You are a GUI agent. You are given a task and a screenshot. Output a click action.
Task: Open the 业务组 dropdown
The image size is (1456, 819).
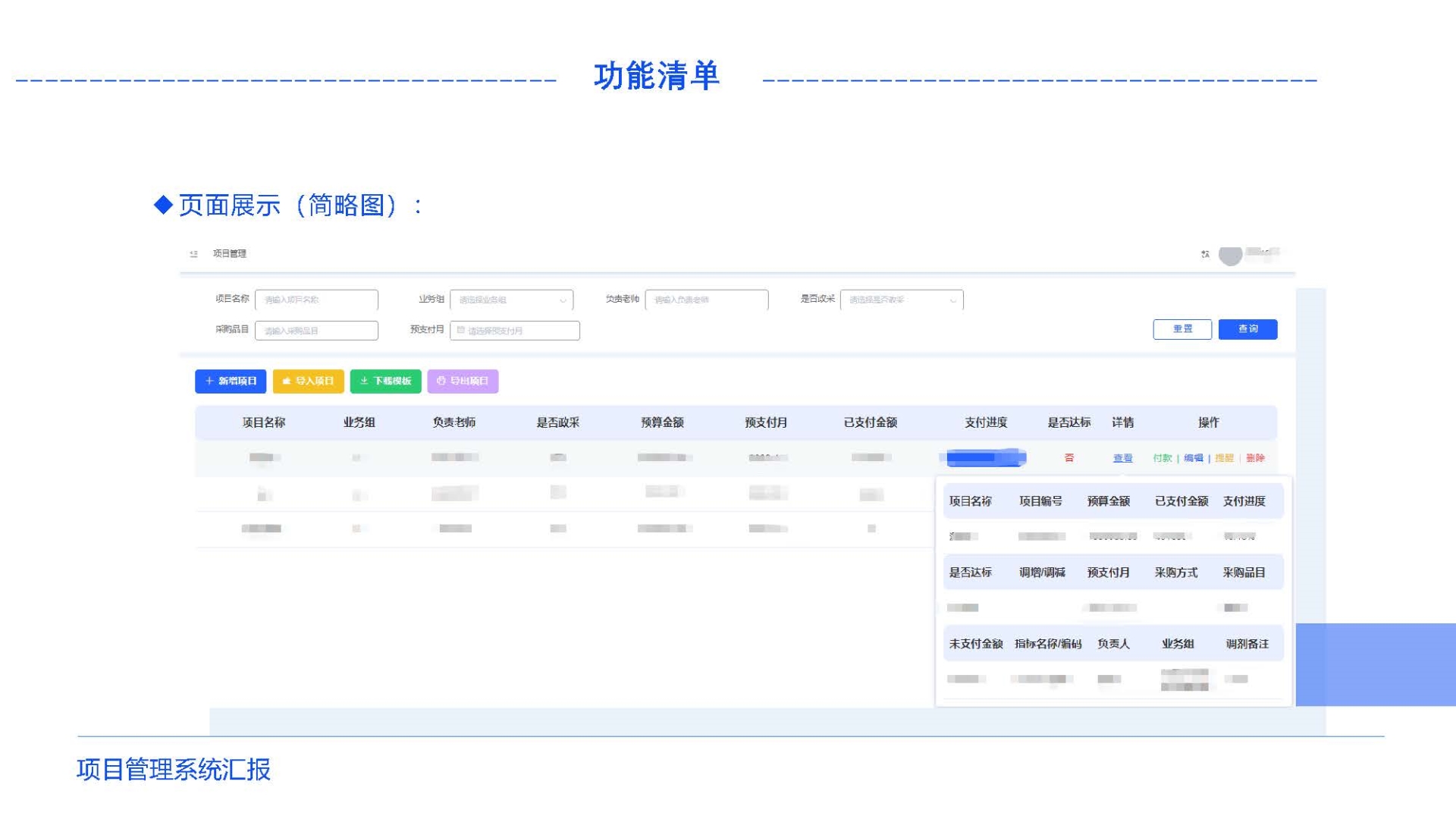[x=511, y=300]
